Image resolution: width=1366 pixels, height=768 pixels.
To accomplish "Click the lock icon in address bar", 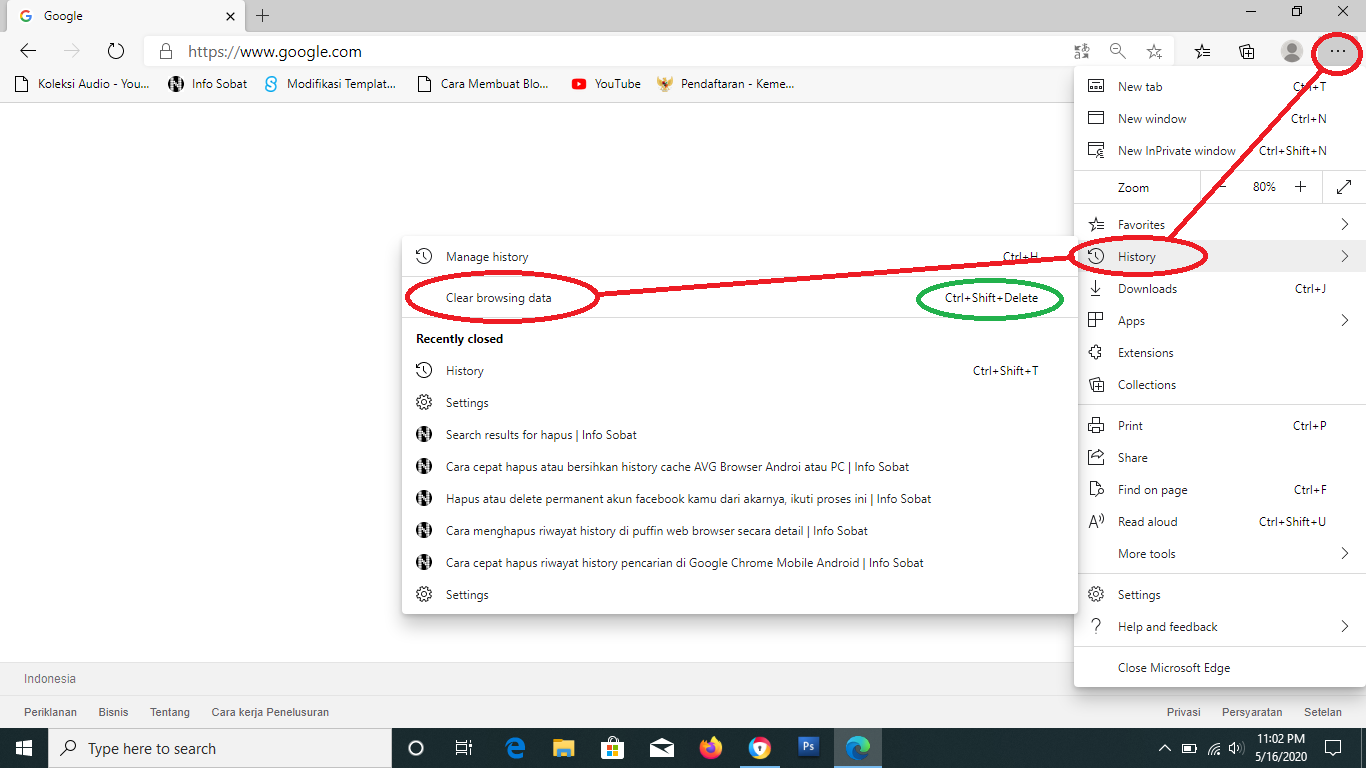I will click(x=166, y=52).
